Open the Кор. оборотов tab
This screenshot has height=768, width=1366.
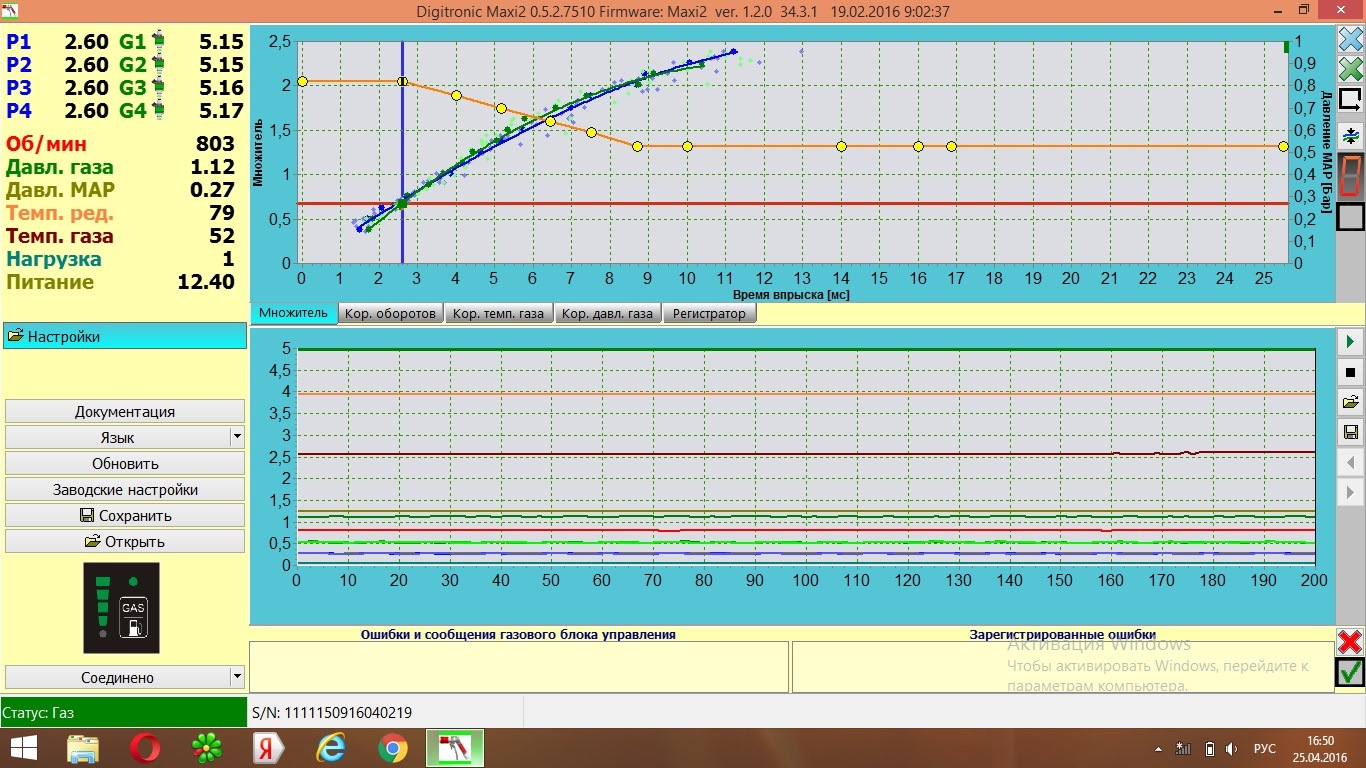coord(390,313)
